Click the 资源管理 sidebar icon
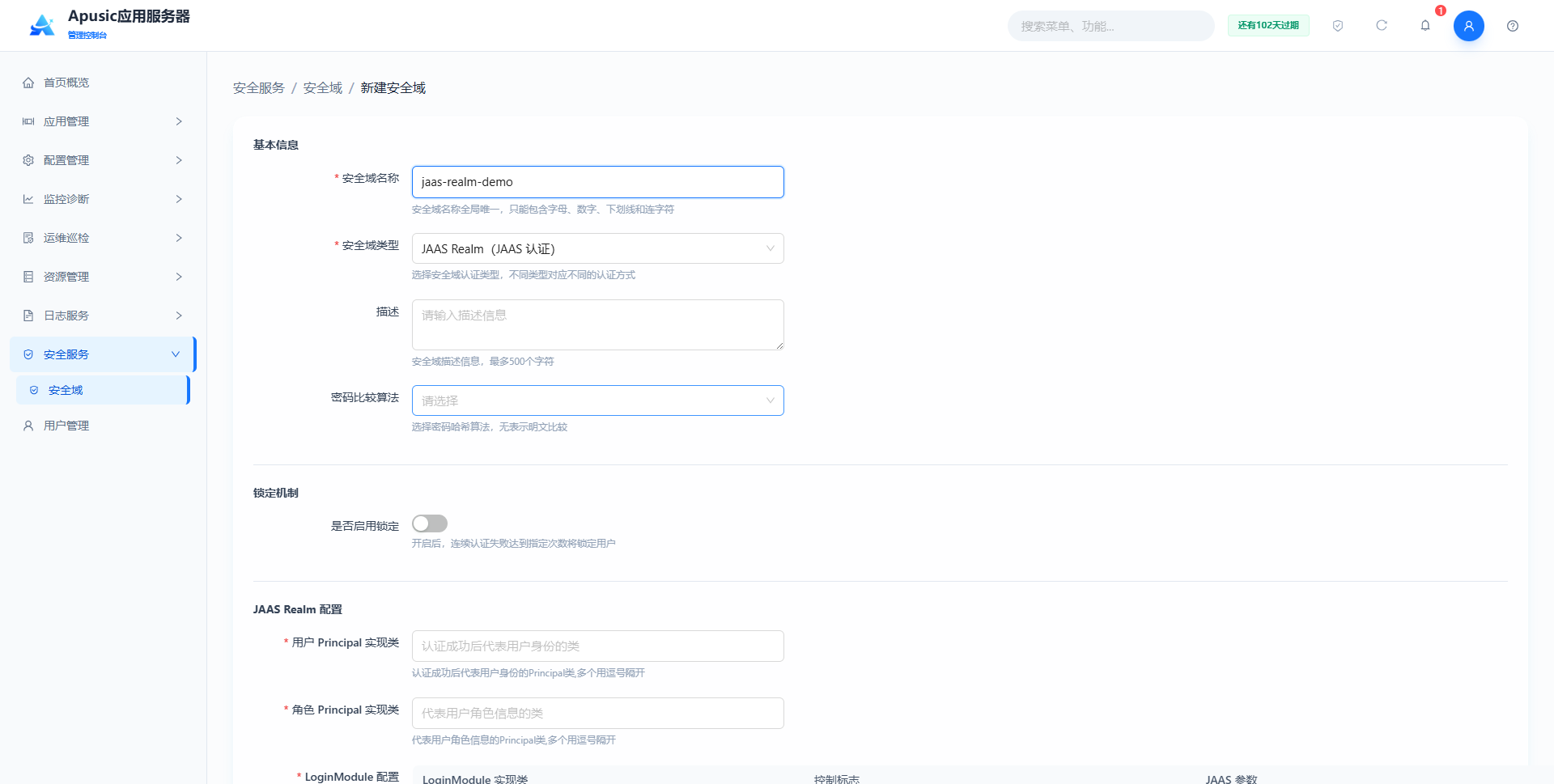This screenshot has width=1554, height=784. click(x=28, y=277)
